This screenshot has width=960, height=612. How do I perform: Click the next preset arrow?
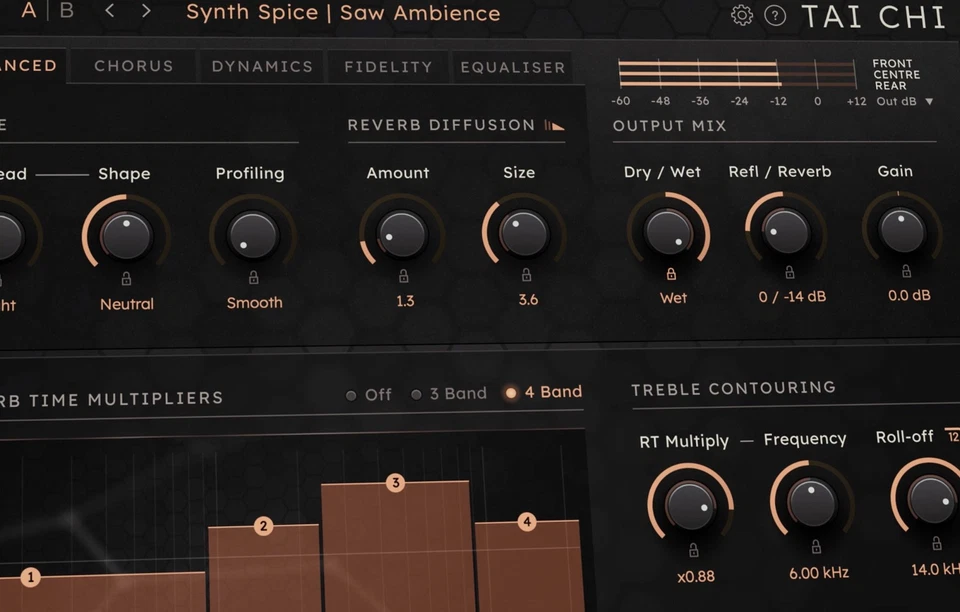[x=145, y=12]
